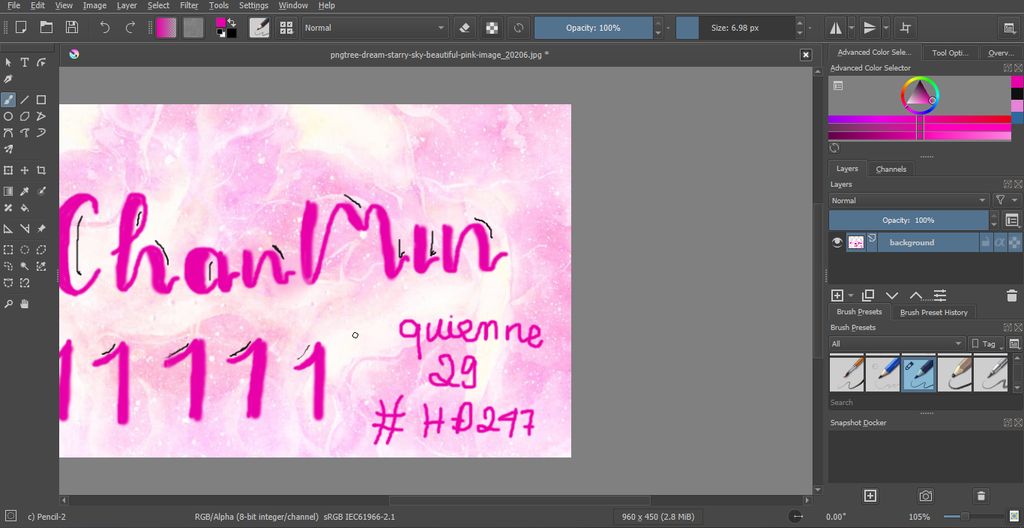Toggle horizontal mirror tool
This screenshot has width=1024, height=528.
pos(835,27)
